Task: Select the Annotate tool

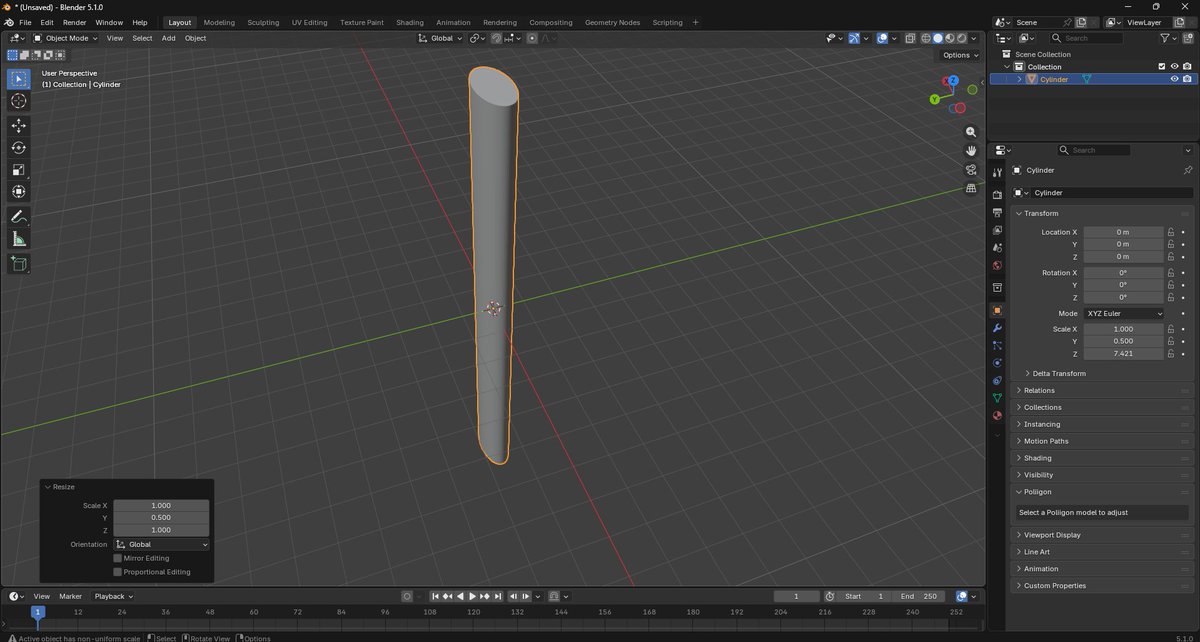Action: (19, 216)
